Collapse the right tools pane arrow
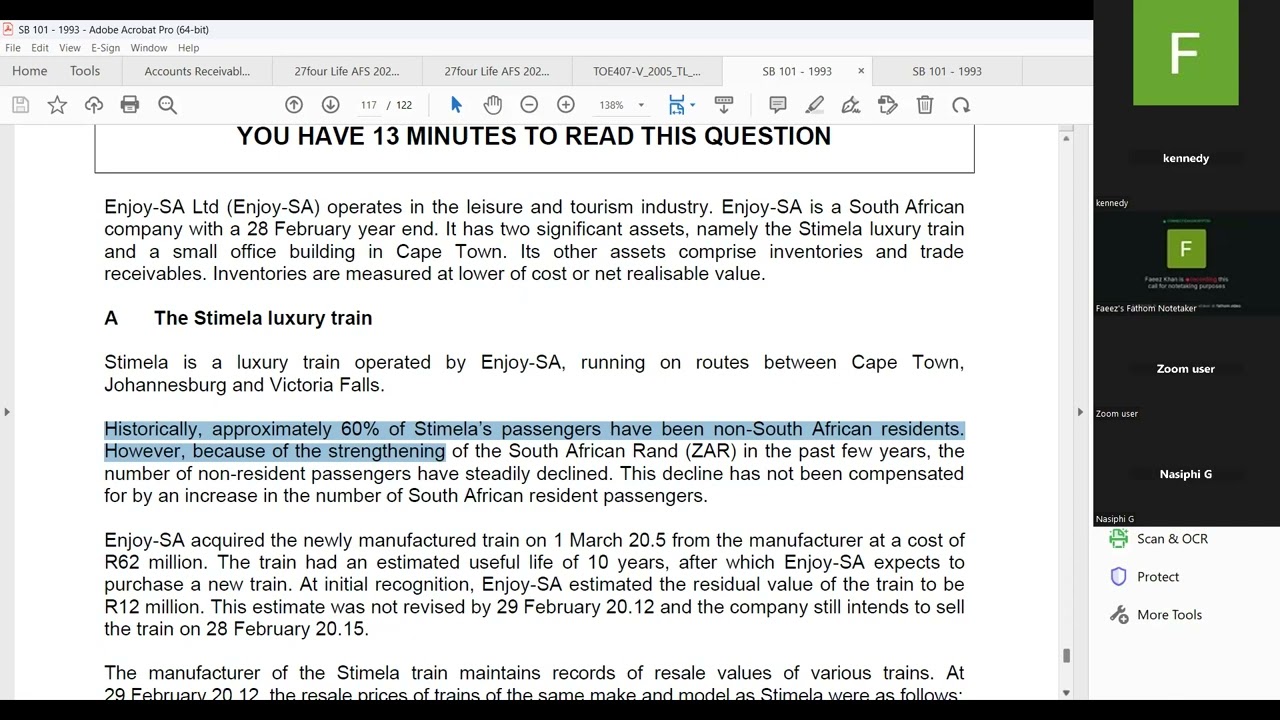The height and width of the screenshot is (720, 1280). point(1080,411)
